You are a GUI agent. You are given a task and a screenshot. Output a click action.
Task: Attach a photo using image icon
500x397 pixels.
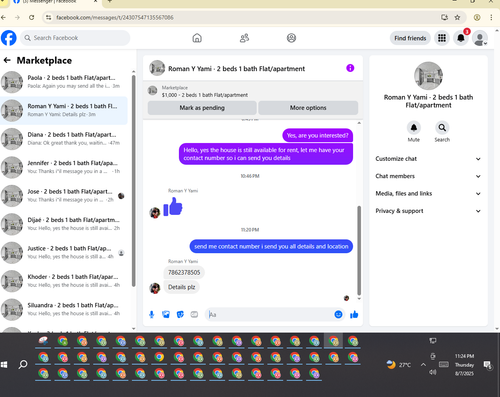(166, 314)
